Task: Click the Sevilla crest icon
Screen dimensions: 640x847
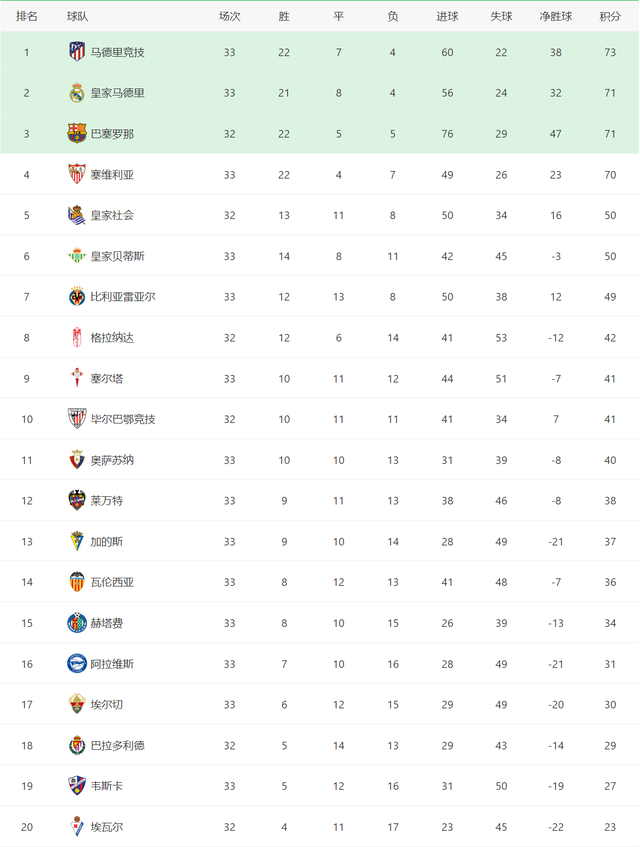Action: pos(77,174)
